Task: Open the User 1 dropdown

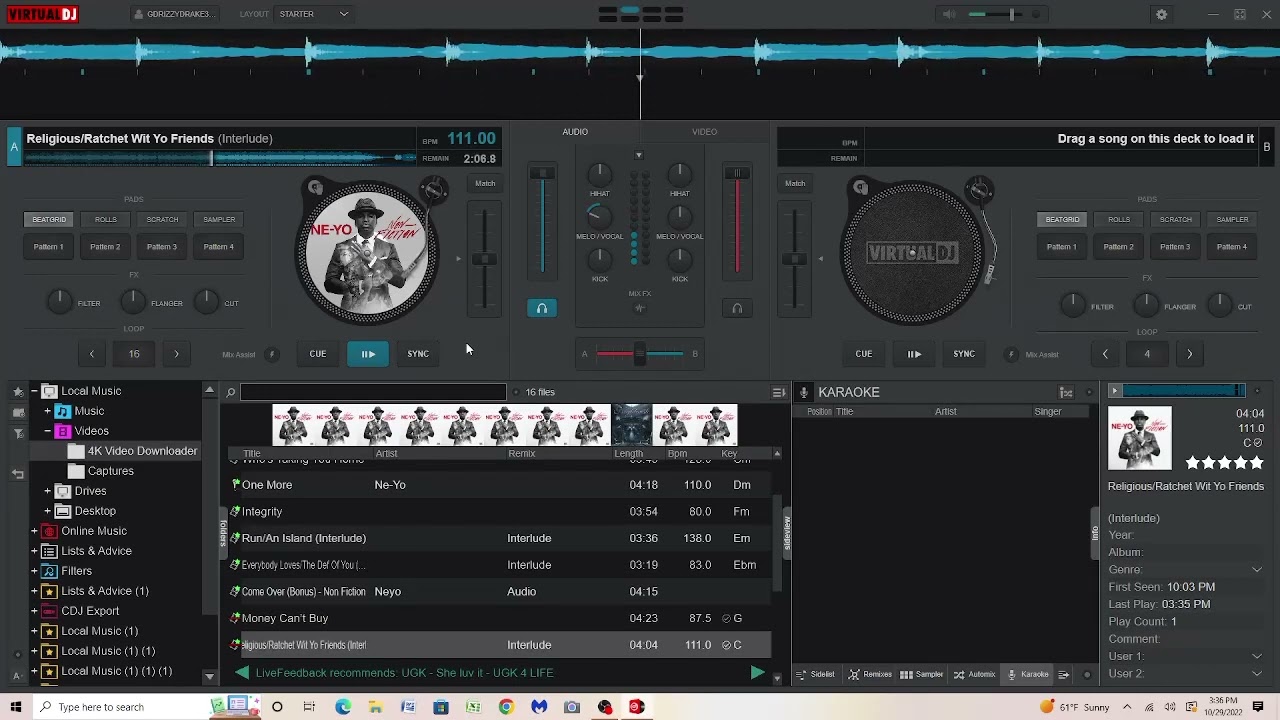Action: click(1257, 656)
